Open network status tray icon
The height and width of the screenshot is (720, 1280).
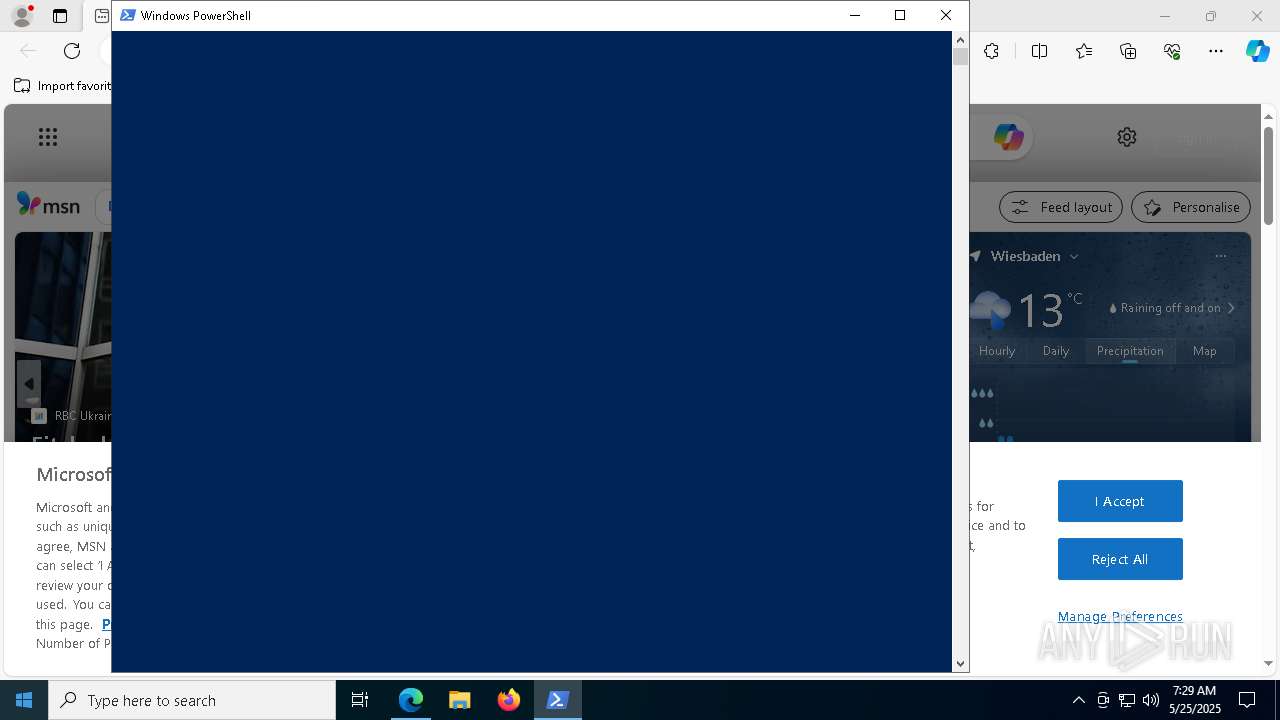1127,700
